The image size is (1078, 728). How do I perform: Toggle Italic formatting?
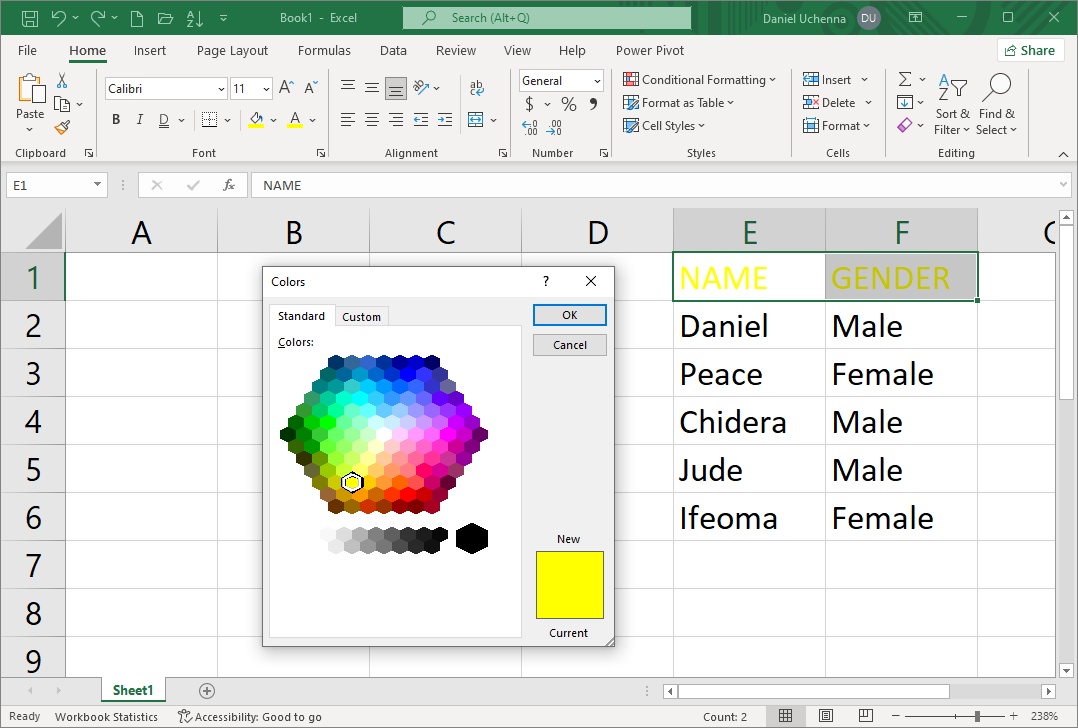140,120
